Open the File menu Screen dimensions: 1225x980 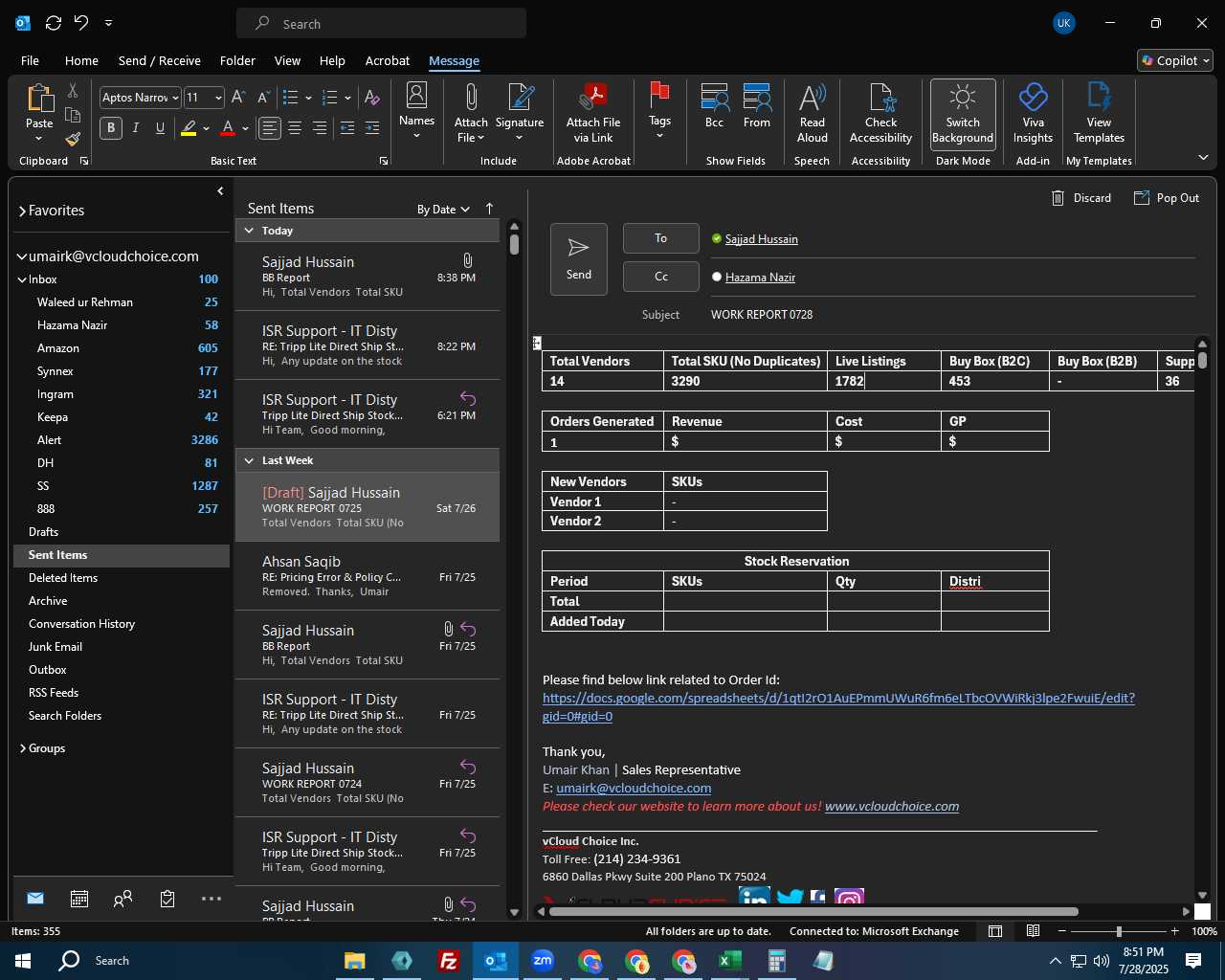[x=30, y=60]
